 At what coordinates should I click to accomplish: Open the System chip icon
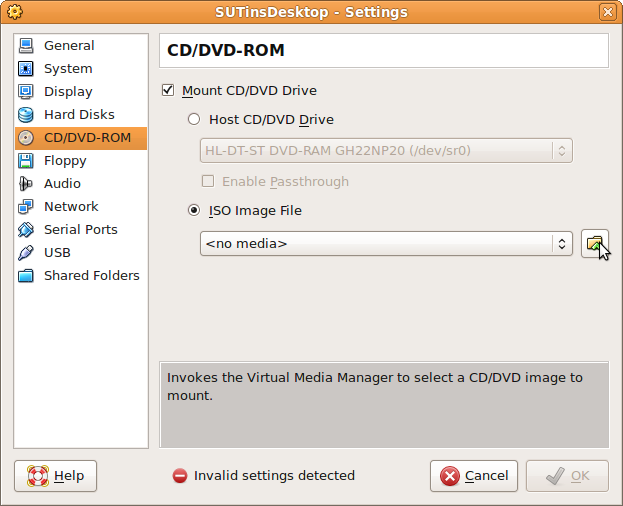point(26,69)
